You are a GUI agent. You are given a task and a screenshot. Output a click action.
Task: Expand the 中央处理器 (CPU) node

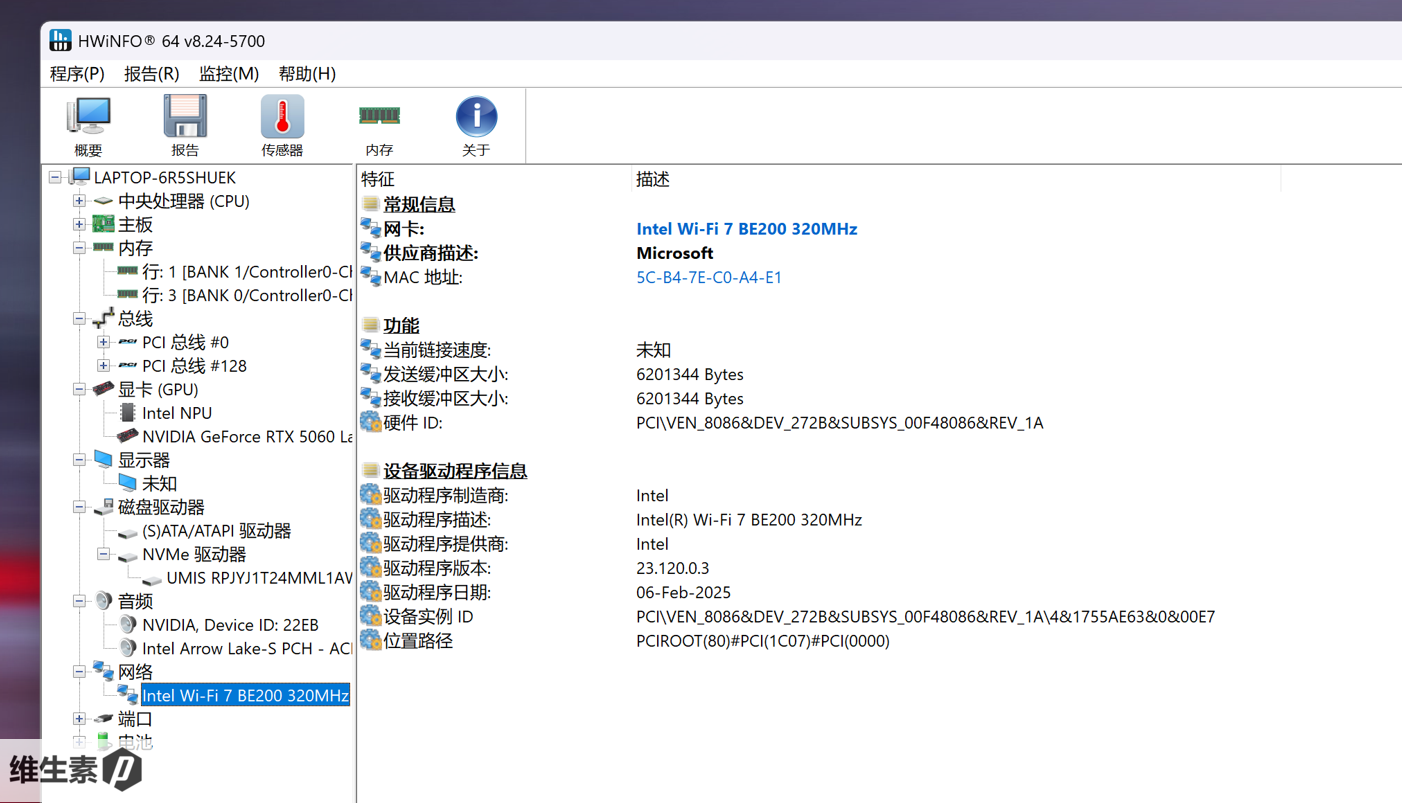pos(79,201)
